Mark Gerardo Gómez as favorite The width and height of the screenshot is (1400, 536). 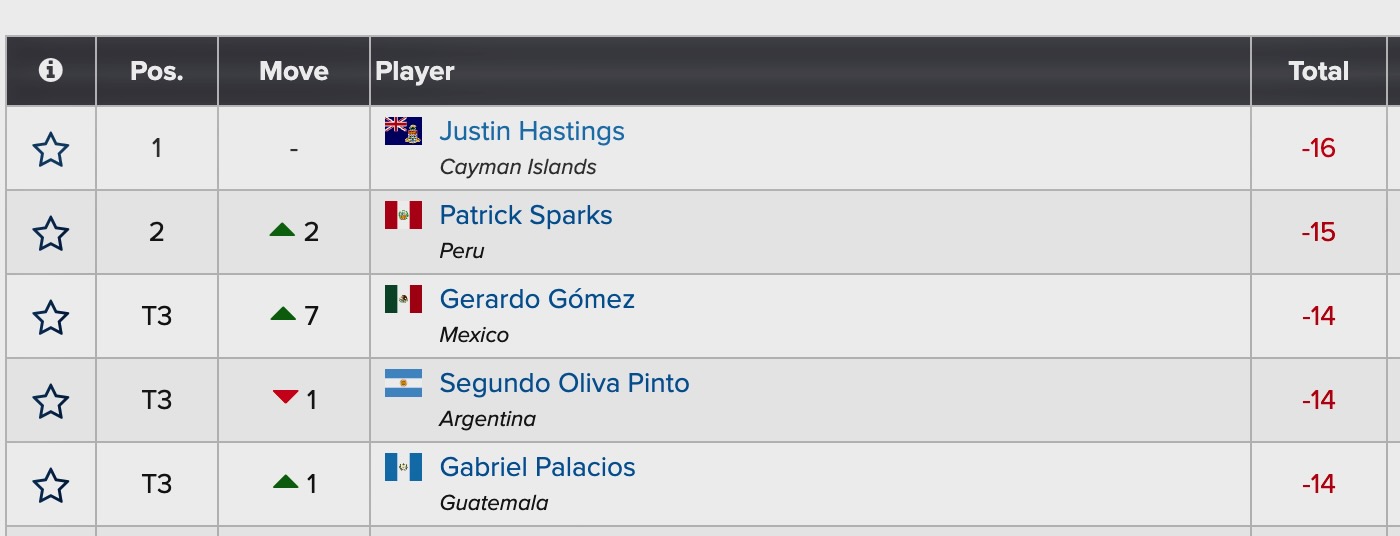[51, 318]
